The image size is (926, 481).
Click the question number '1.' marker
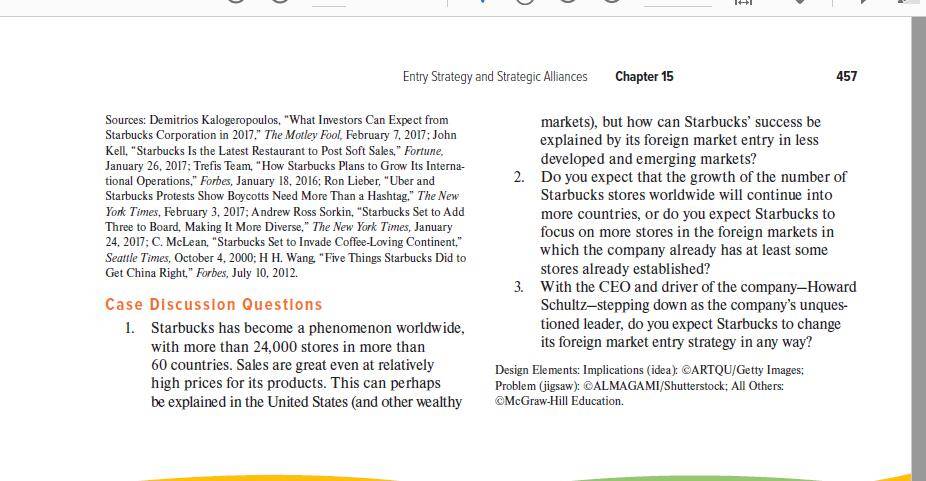point(131,328)
